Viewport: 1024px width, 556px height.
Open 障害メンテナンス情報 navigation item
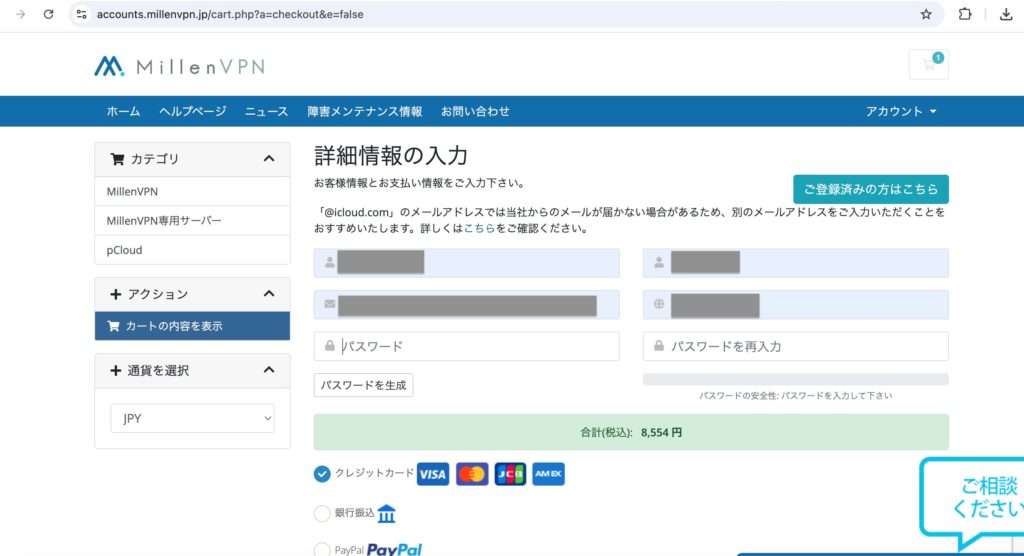coord(364,111)
